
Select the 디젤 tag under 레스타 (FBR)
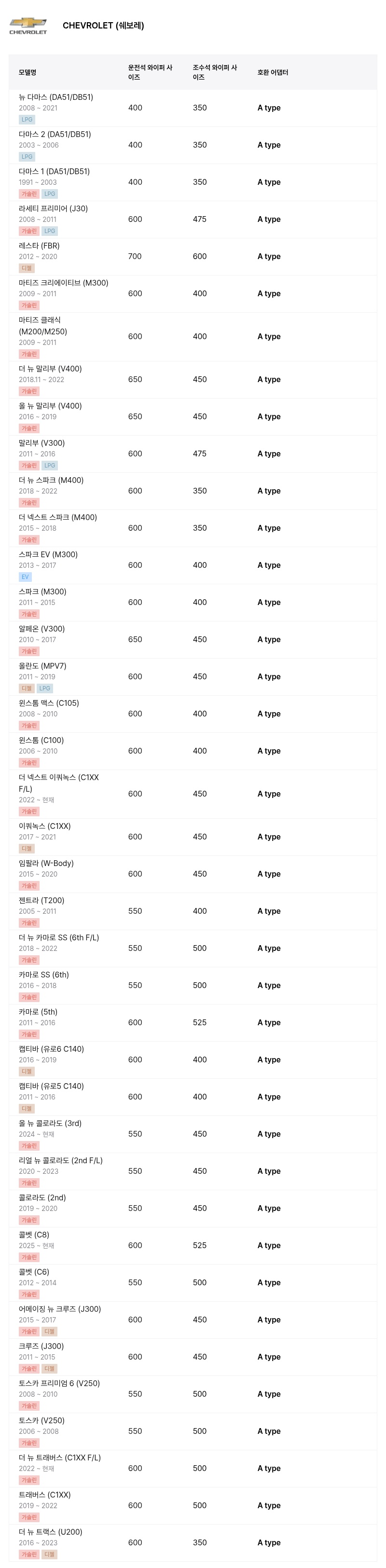(27, 268)
